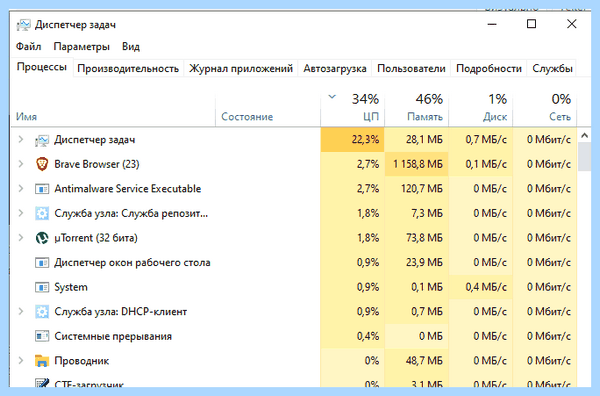This screenshot has width=600, height=396.
Task: Sort by the ЦП 34% column header
Action: (352, 109)
